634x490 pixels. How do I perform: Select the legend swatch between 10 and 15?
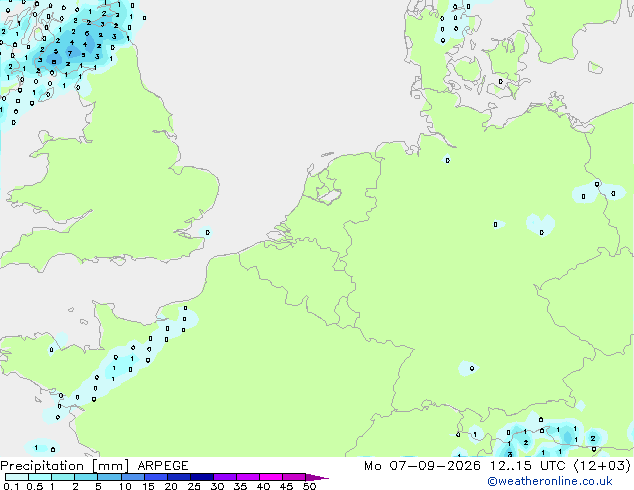click(133, 477)
